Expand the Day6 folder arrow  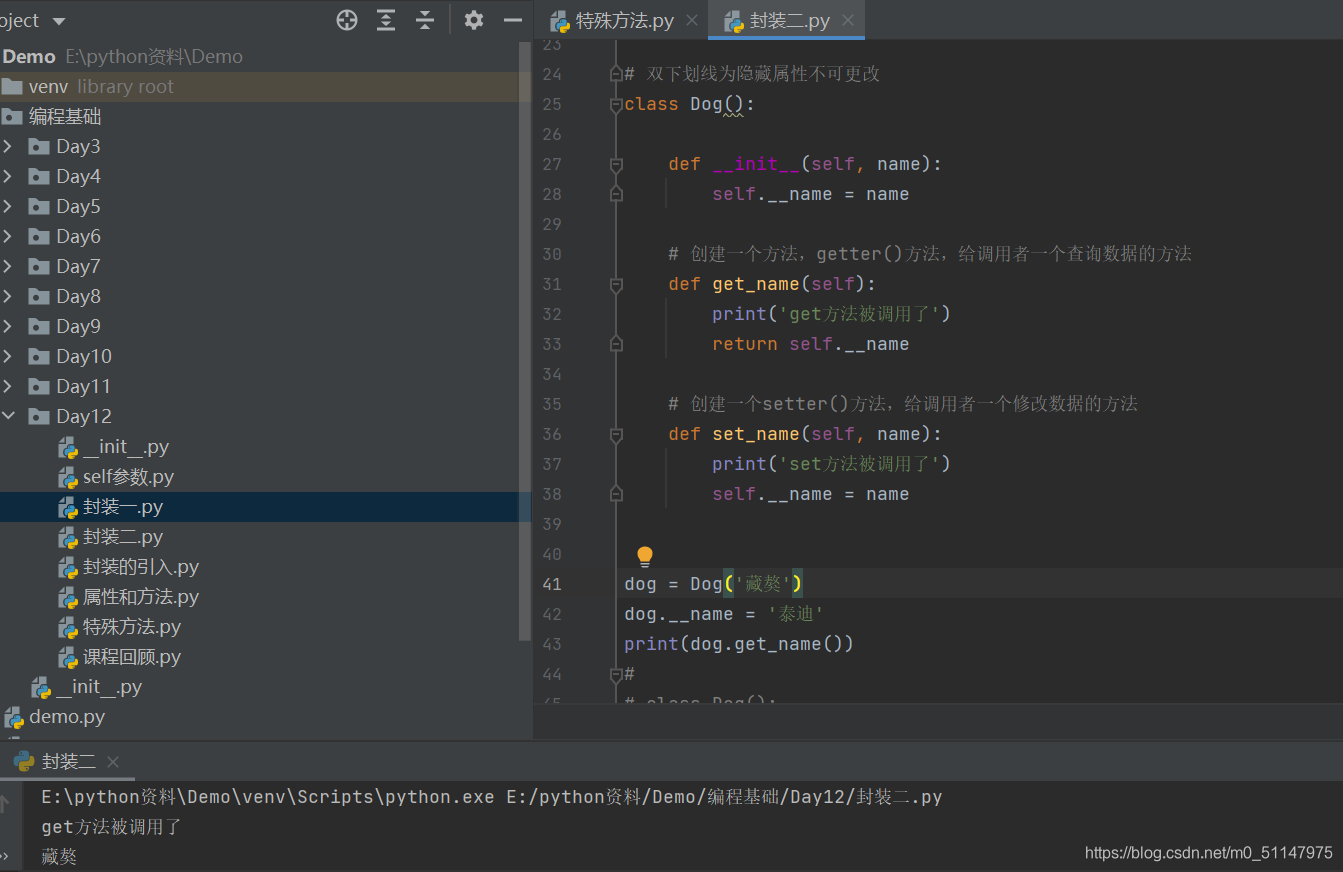pyautogui.click(x=8, y=237)
